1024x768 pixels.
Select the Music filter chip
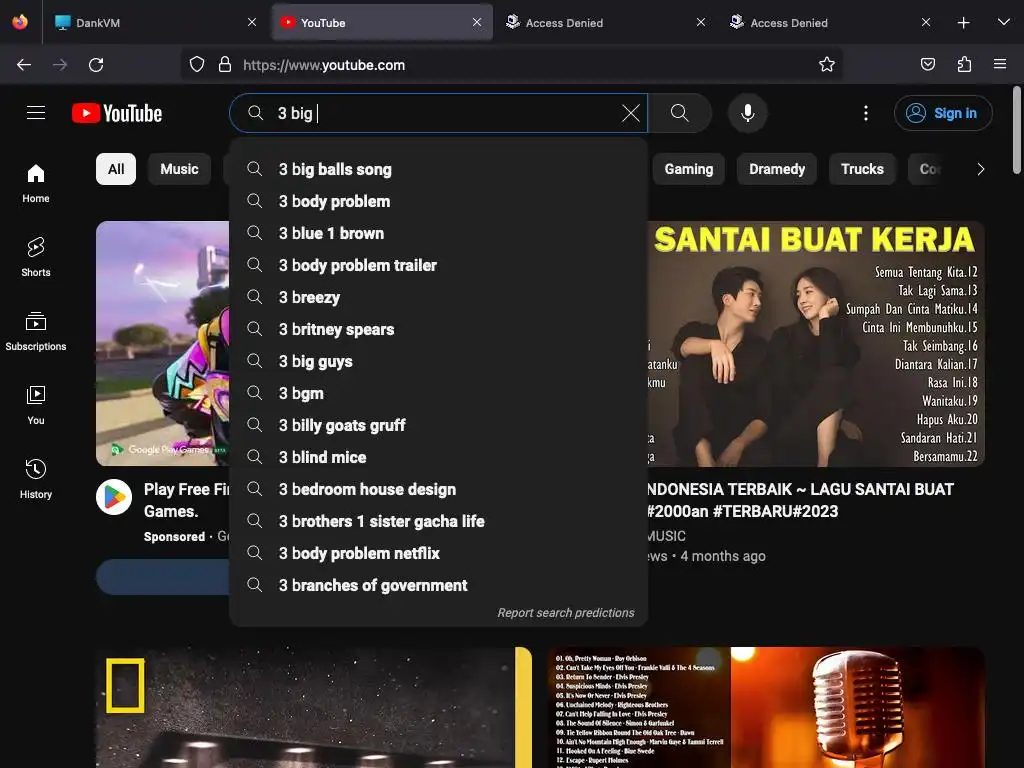[179, 169]
